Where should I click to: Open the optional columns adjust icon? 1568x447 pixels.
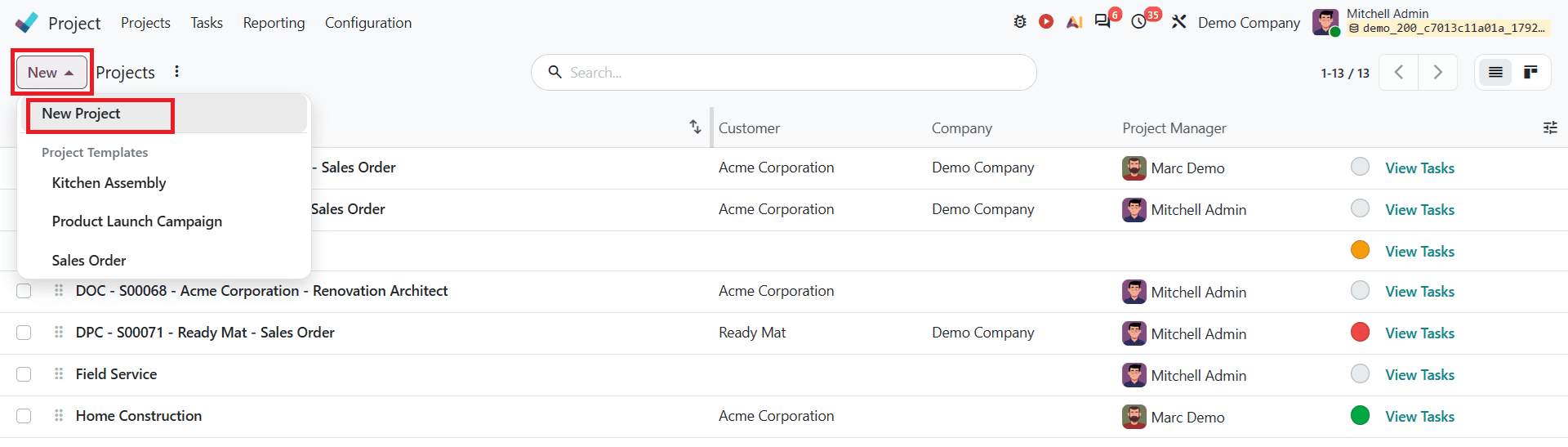[1550, 127]
